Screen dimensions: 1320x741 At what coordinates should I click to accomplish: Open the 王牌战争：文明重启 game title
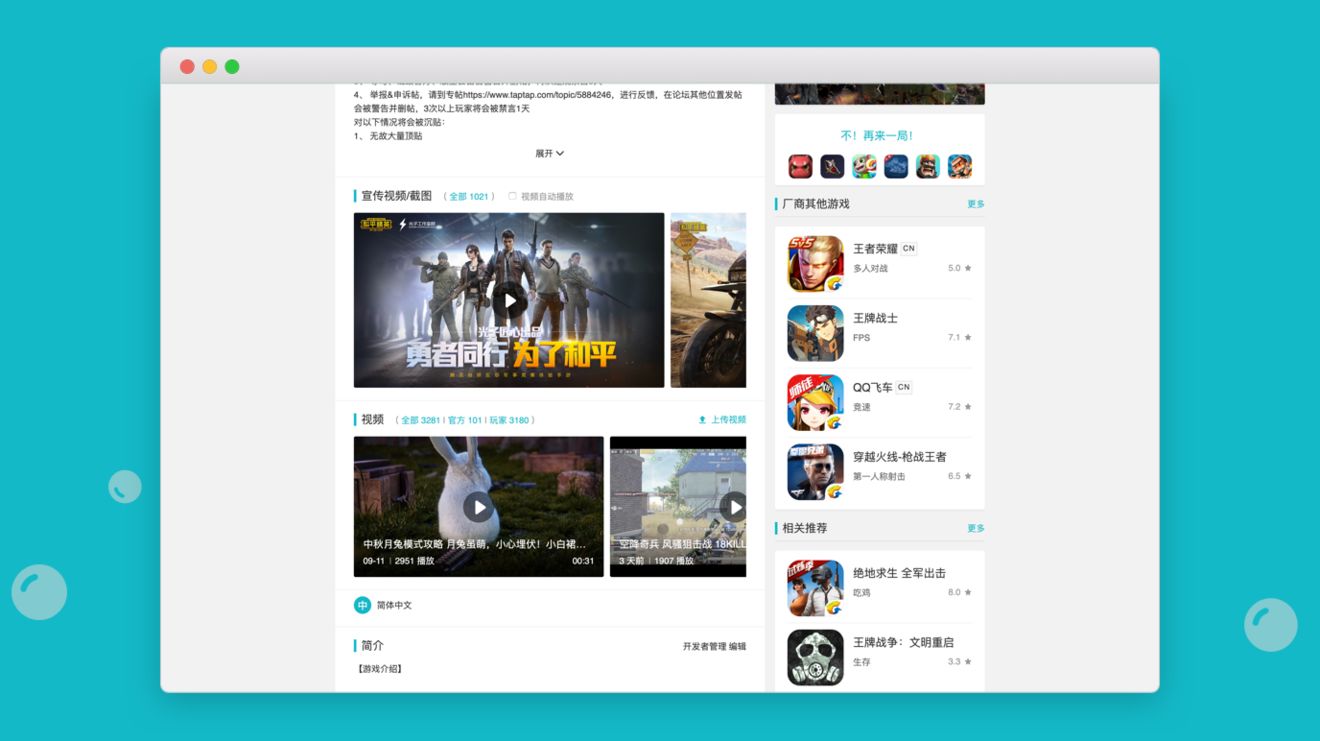point(903,642)
